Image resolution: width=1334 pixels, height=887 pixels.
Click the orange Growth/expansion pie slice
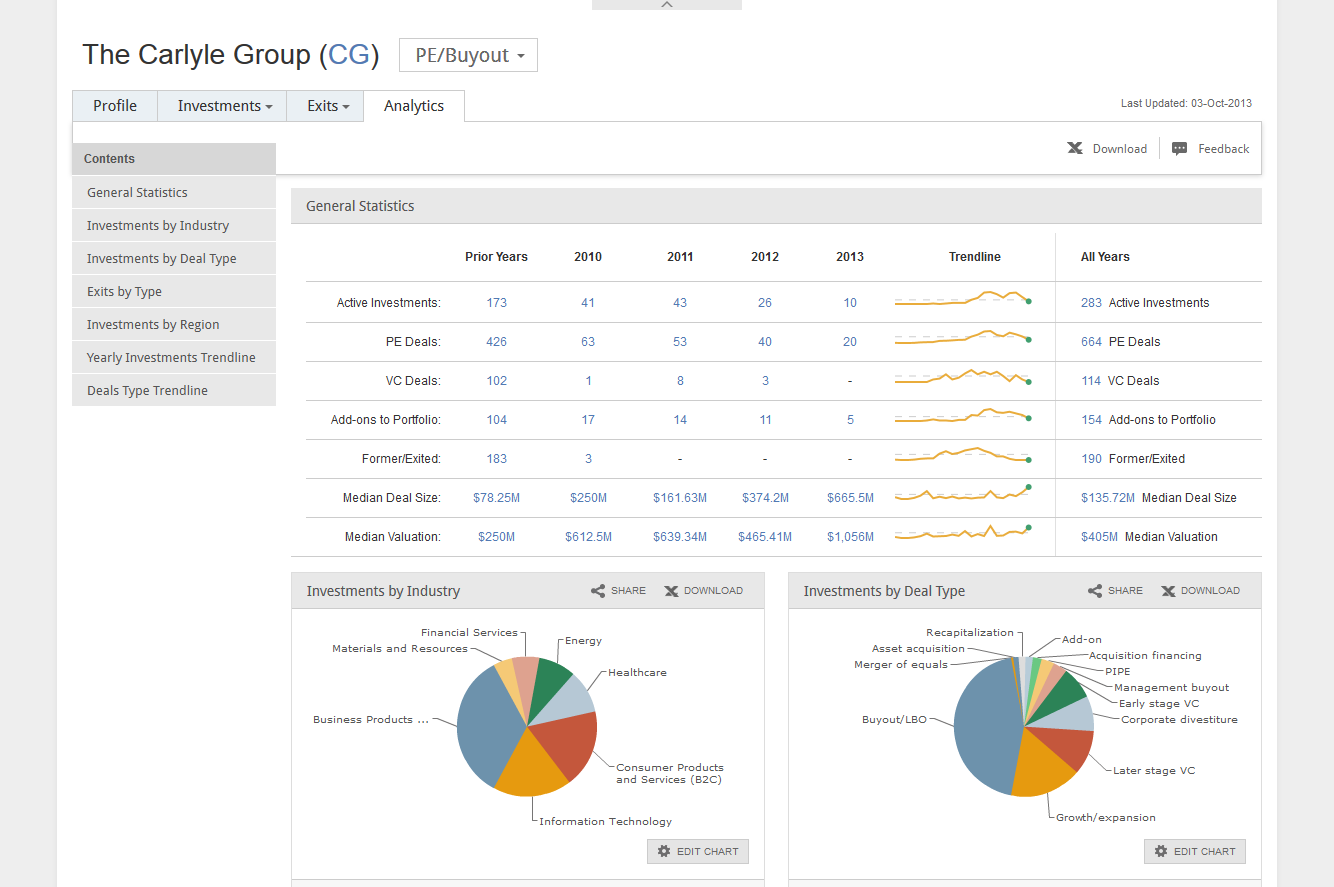point(1042,763)
